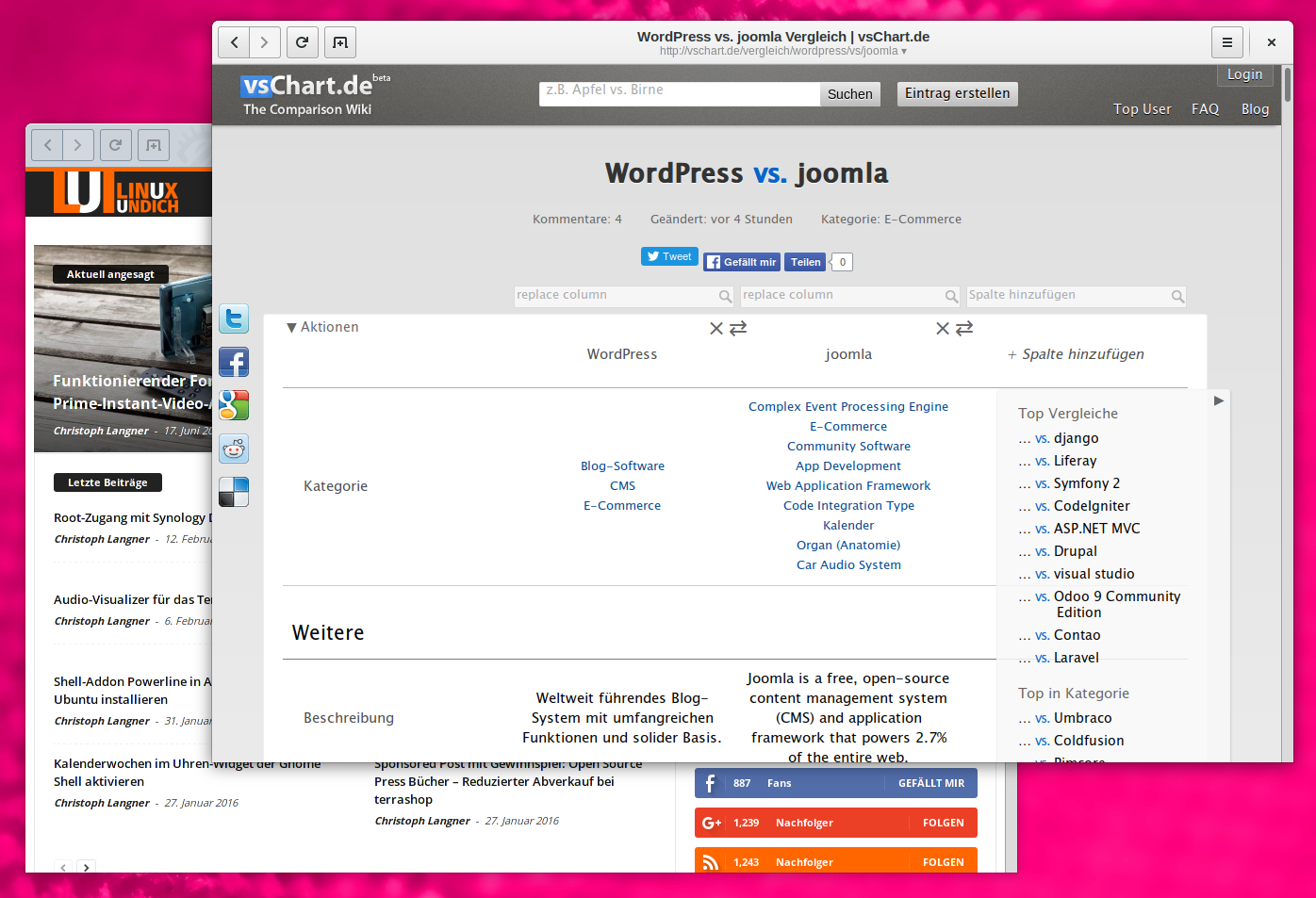Viewport: 1316px width, 898px height.
Task: Click Google+ FOLGEN in LinuxUndIch window
Action: tap(943, 823)
